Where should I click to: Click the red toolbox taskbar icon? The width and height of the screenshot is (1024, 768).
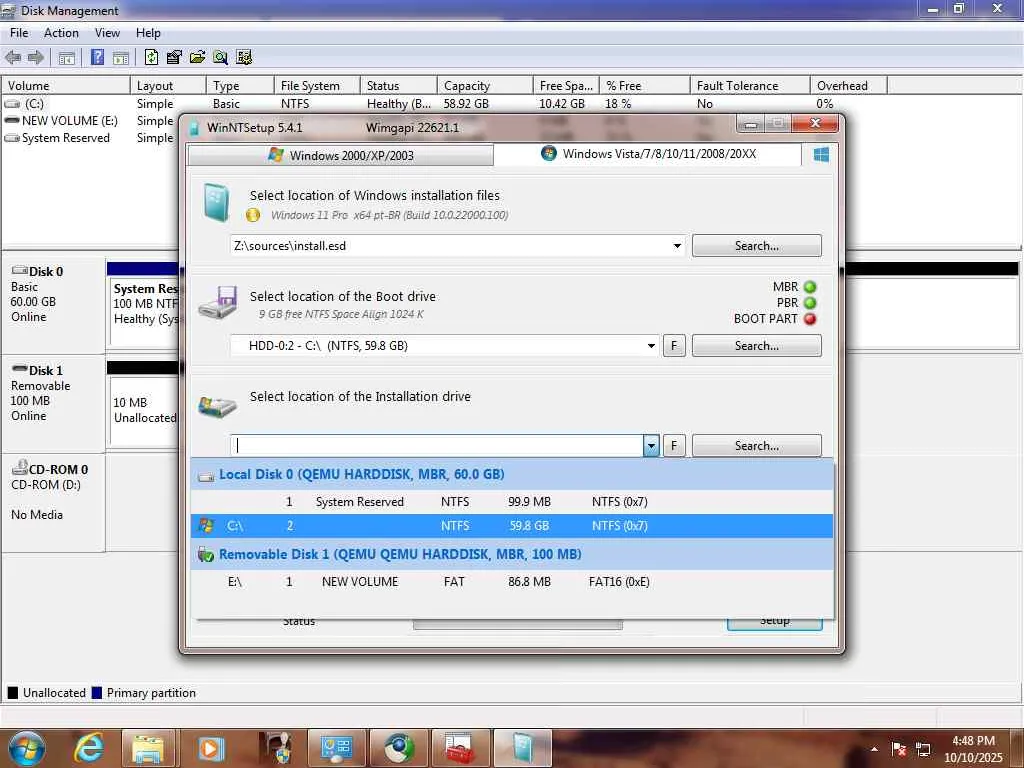460,748
